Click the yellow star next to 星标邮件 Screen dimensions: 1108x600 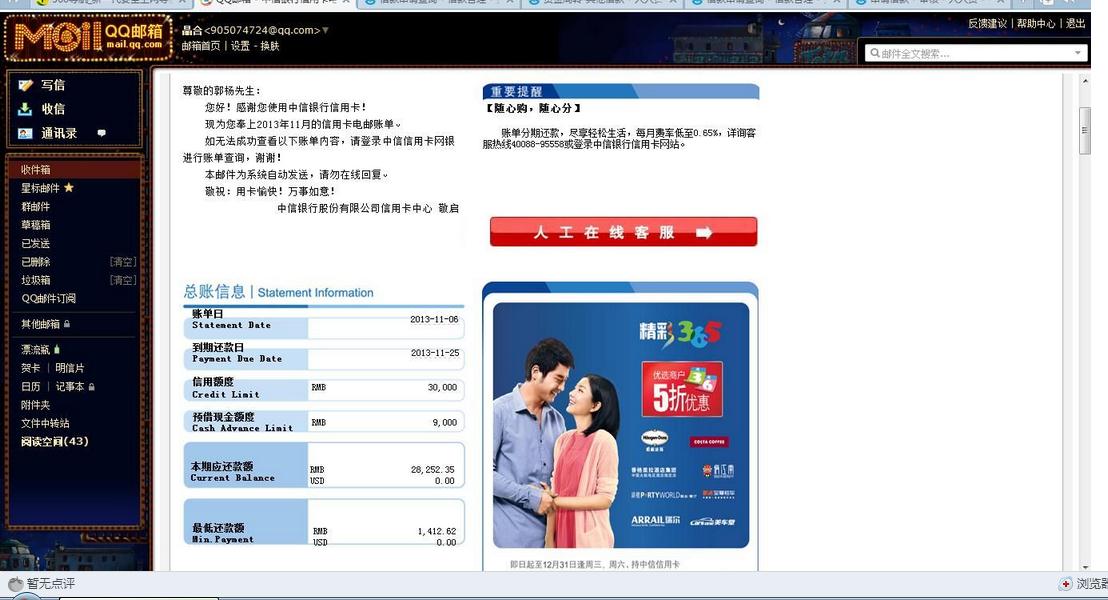coord(69,187)
